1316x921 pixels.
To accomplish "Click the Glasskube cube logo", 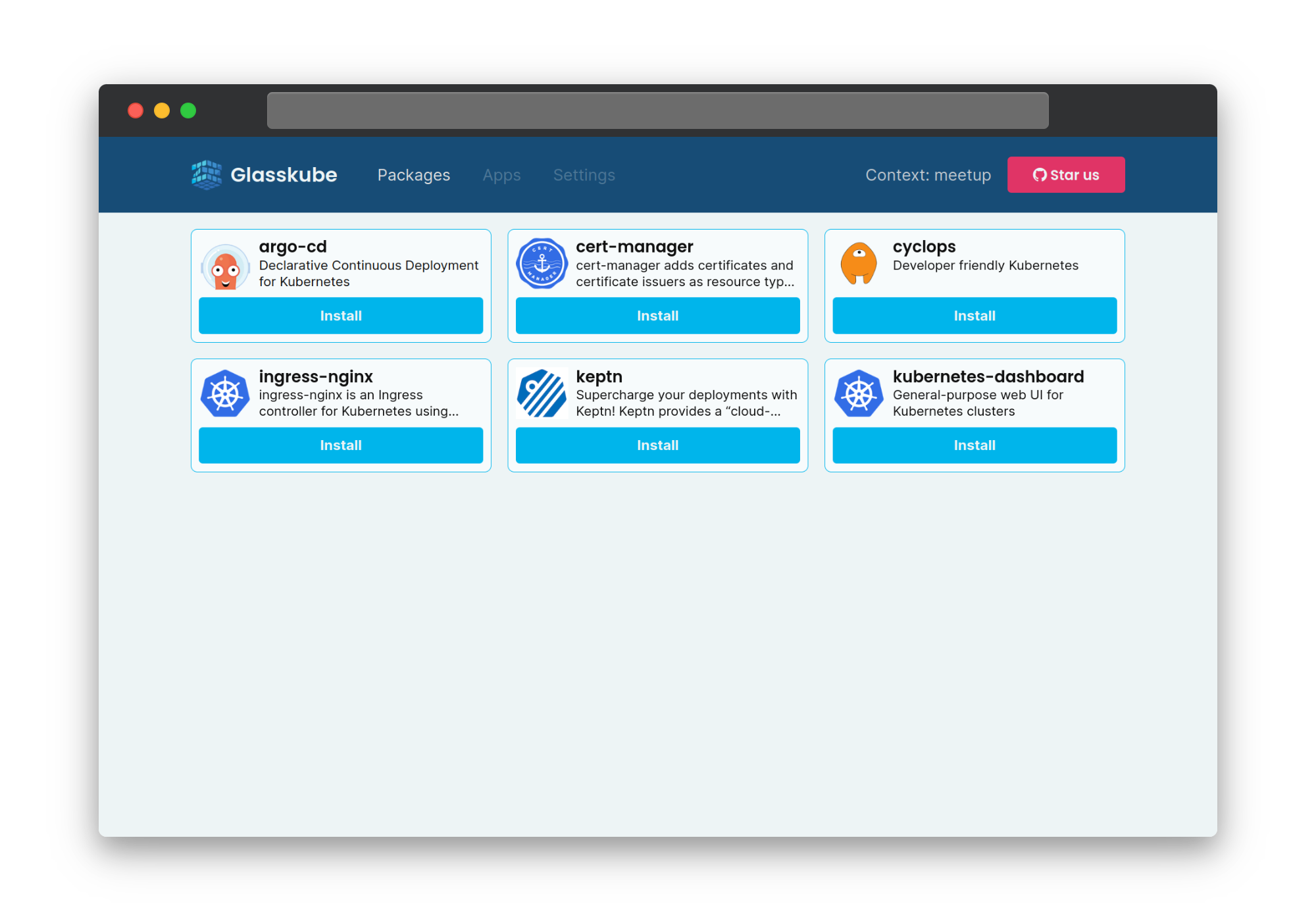I will [x=205, y=174].
